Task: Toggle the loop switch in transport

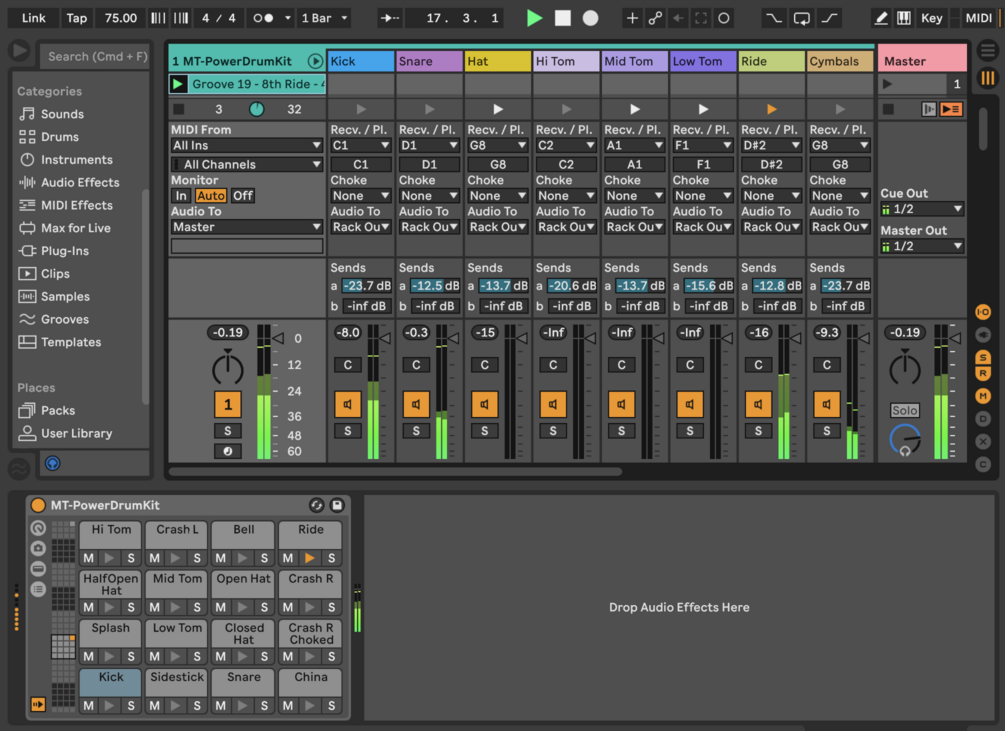Action: pos(802,18)
